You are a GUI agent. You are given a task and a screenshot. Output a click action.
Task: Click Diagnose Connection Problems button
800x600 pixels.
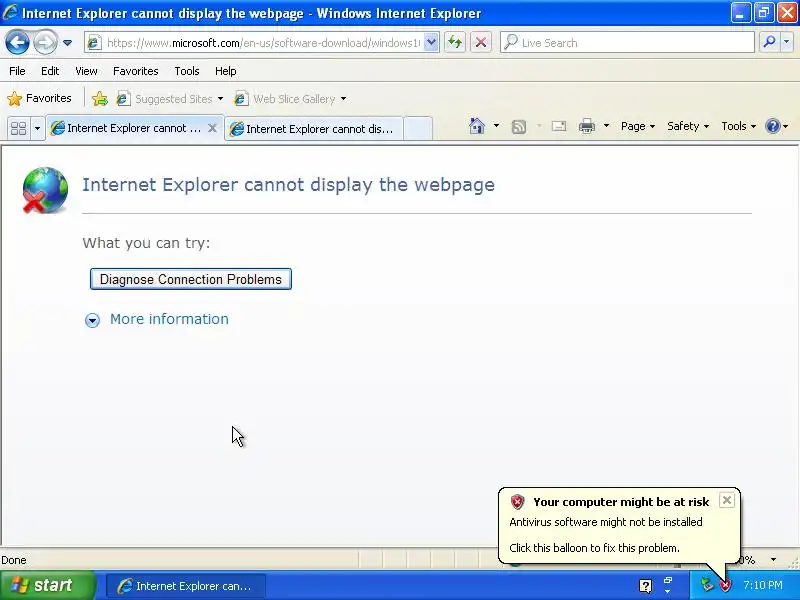tap(191, 279)
